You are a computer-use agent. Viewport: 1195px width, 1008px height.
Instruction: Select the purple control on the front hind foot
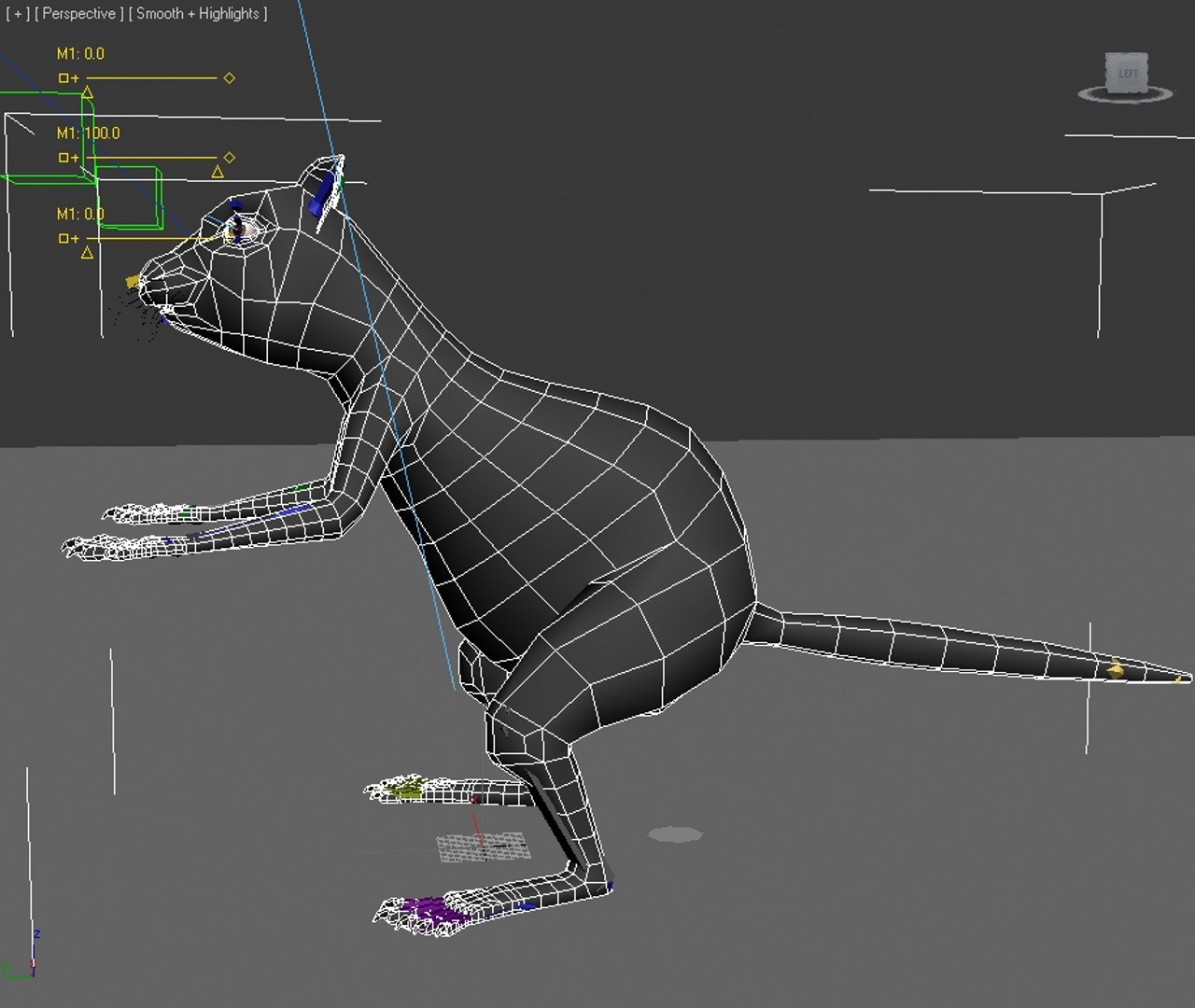433,910
